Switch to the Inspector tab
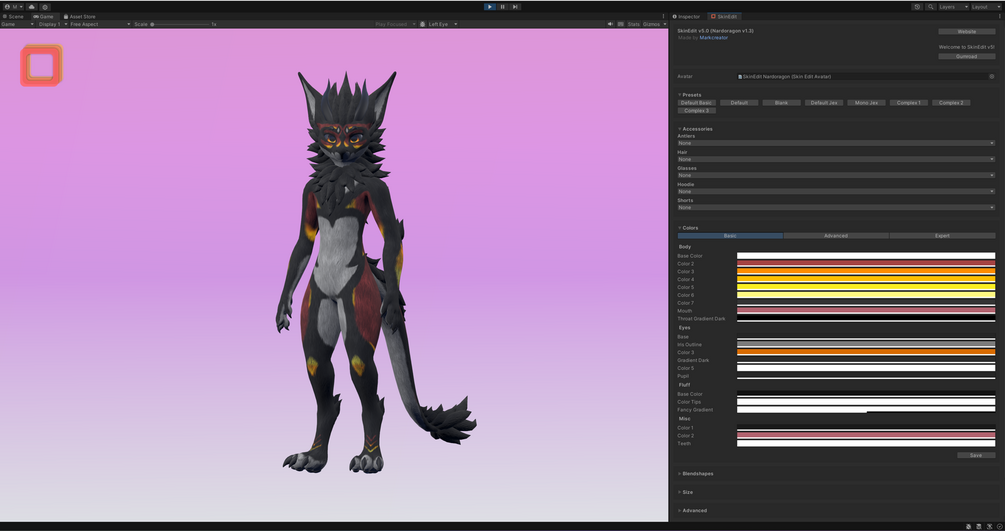Viewport: 1005px width, 531px height. coord(686,17)
